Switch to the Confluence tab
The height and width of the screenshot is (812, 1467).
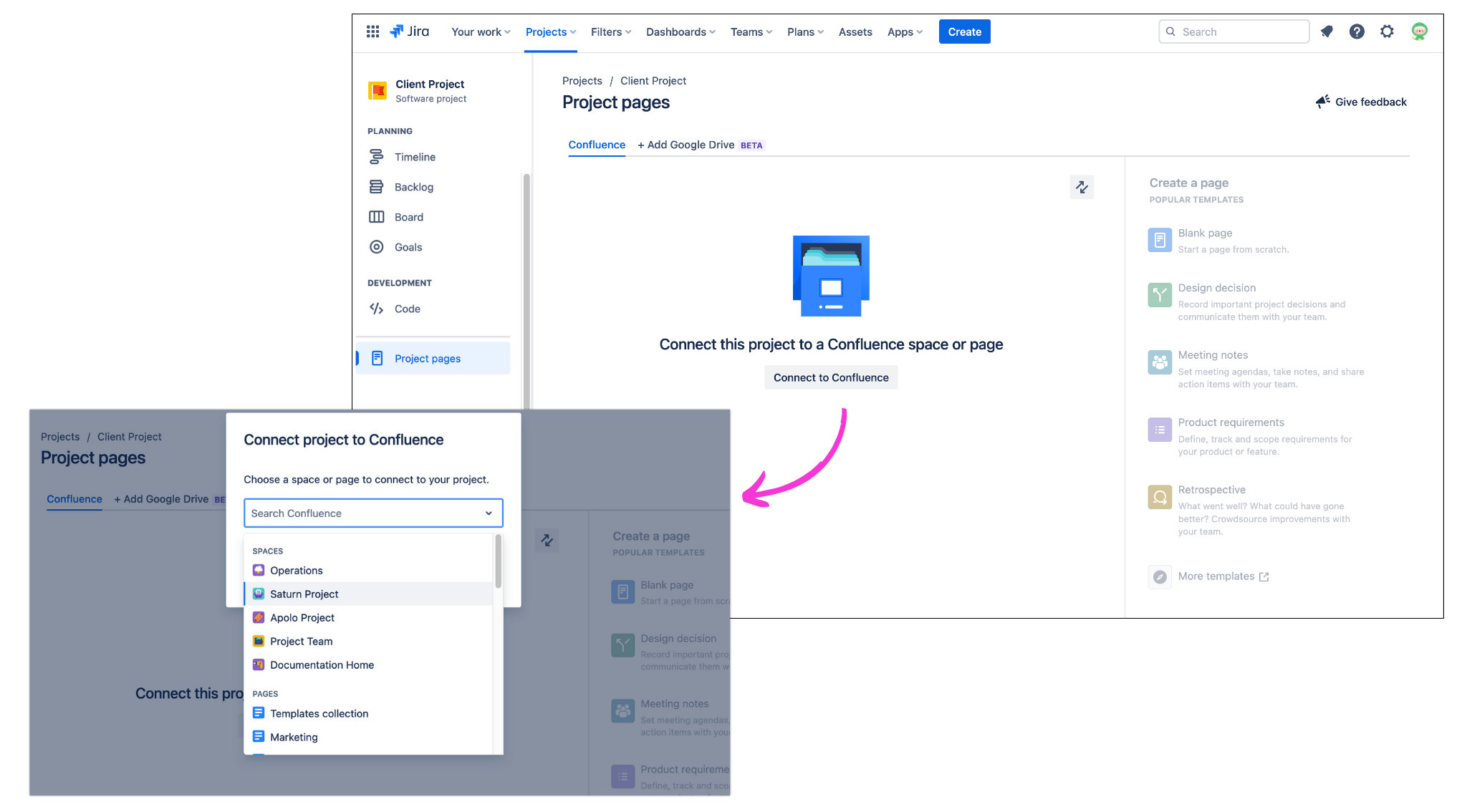(596, 145)
